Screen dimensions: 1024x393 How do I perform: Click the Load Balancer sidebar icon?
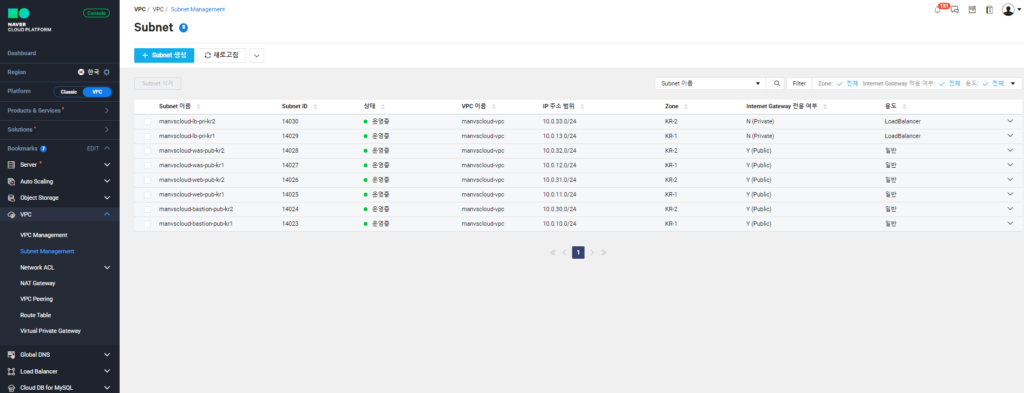(x=11, y=371)
